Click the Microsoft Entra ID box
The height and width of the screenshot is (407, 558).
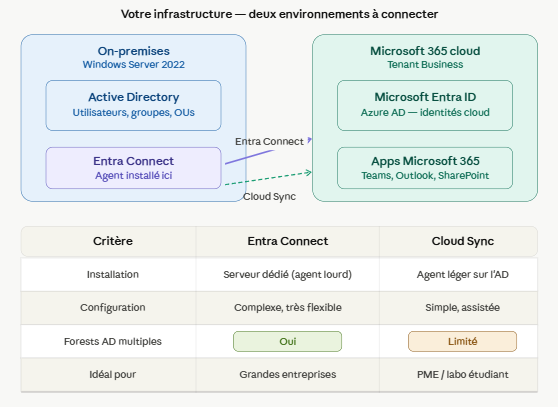coord(425,105)
